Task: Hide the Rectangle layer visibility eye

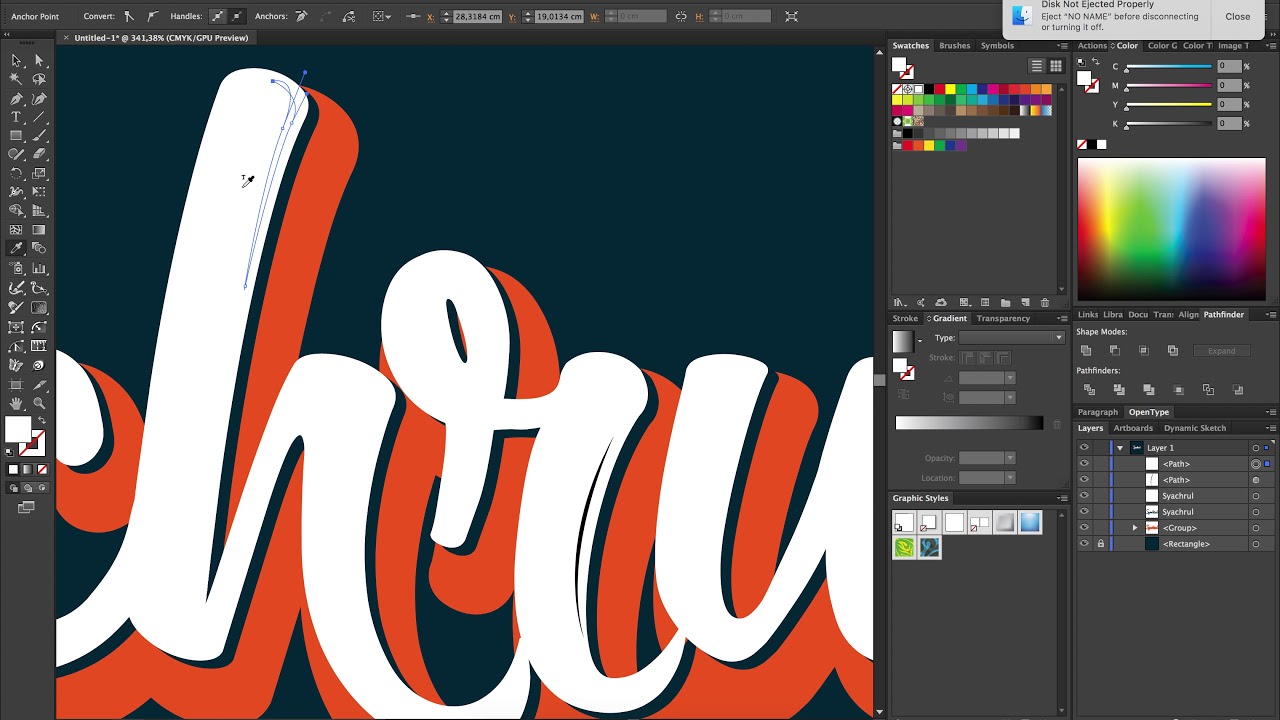Action: [1084, 544]
